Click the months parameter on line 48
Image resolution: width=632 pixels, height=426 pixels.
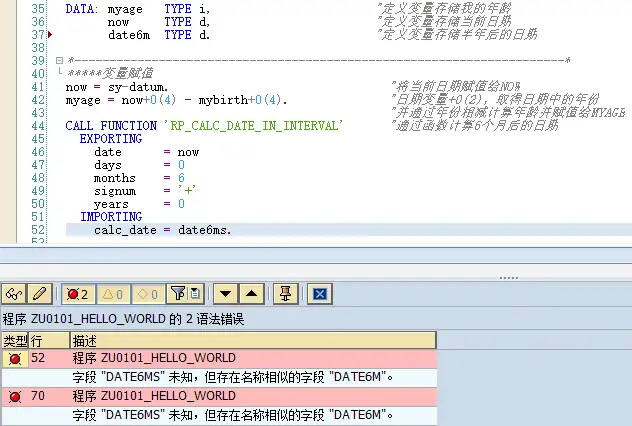pyautogui.click(x=114, y=178)
